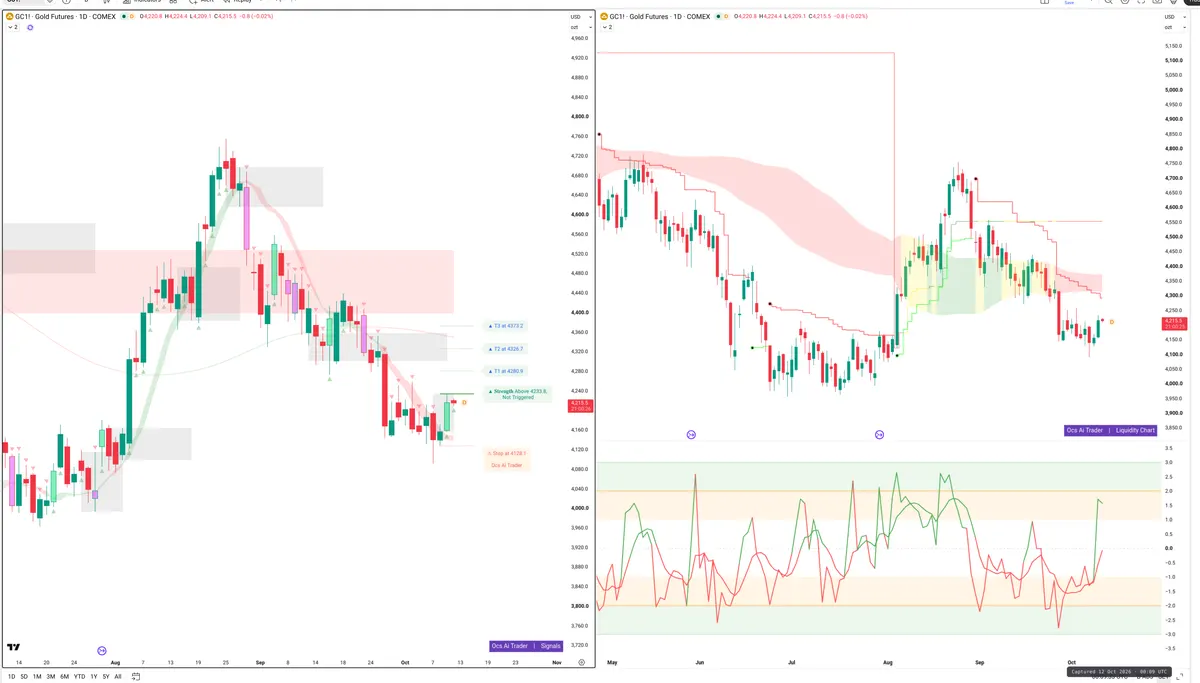Screen dimensions: 1200x683
Task: Pick the 6M time range
Action: (x=64, y=676)
